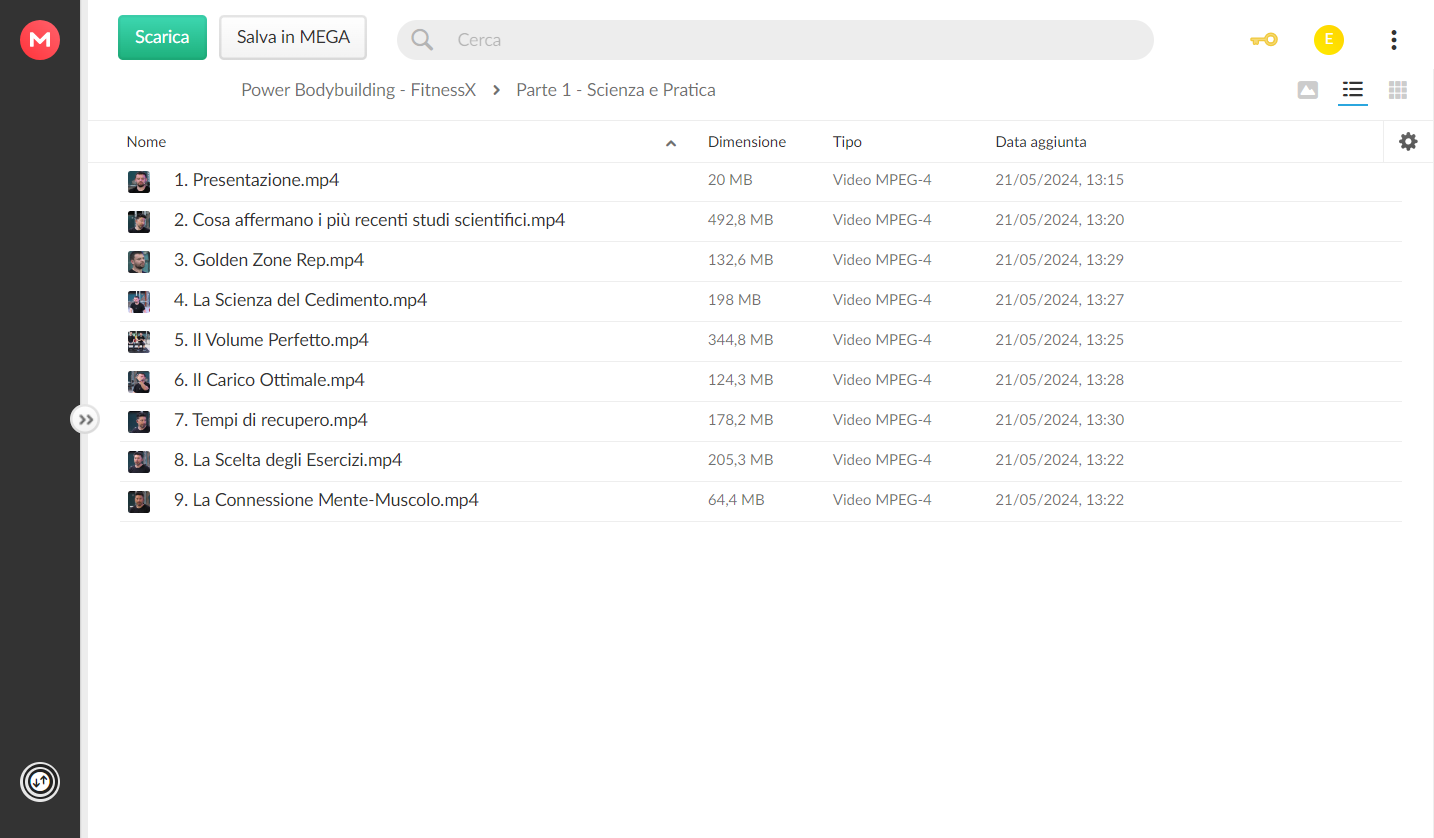The width and height of the screenshot is (1434, 838).
Task: Select thumbnail of 5. Il Volume Perfetto.mp4
Action: click(139, 341)
